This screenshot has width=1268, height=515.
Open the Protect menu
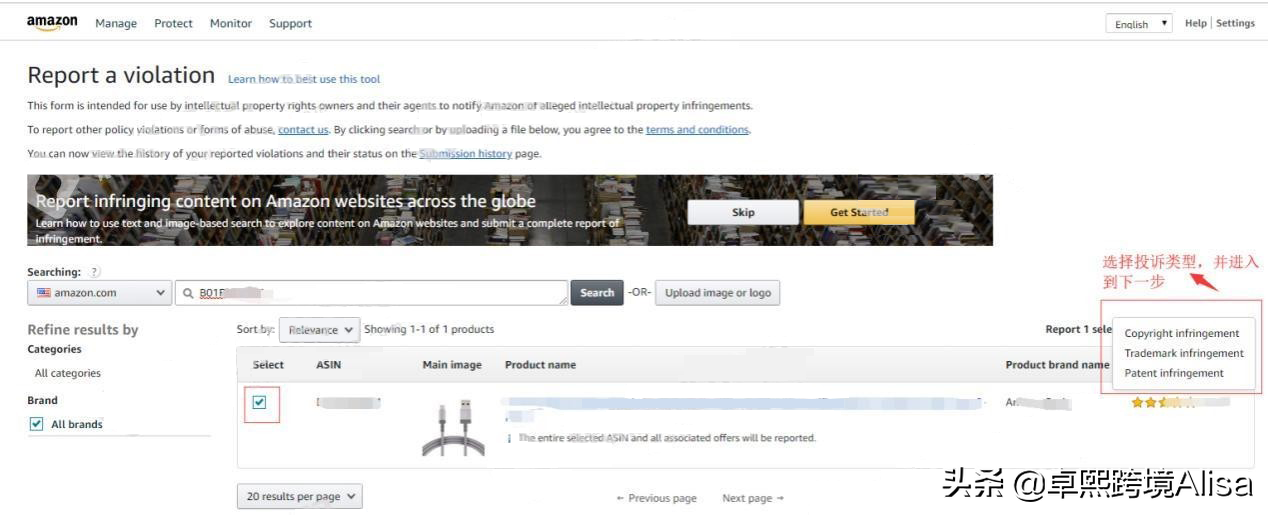click(173, 23)
